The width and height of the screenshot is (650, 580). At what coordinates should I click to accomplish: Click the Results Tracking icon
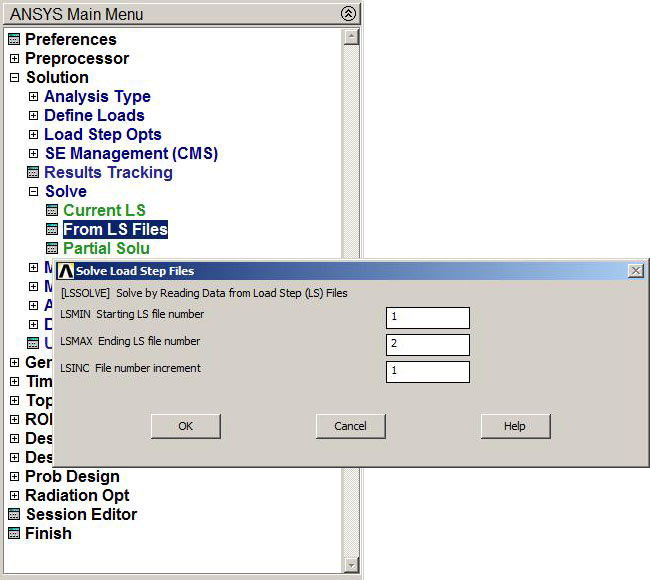(x=33, y=173)
